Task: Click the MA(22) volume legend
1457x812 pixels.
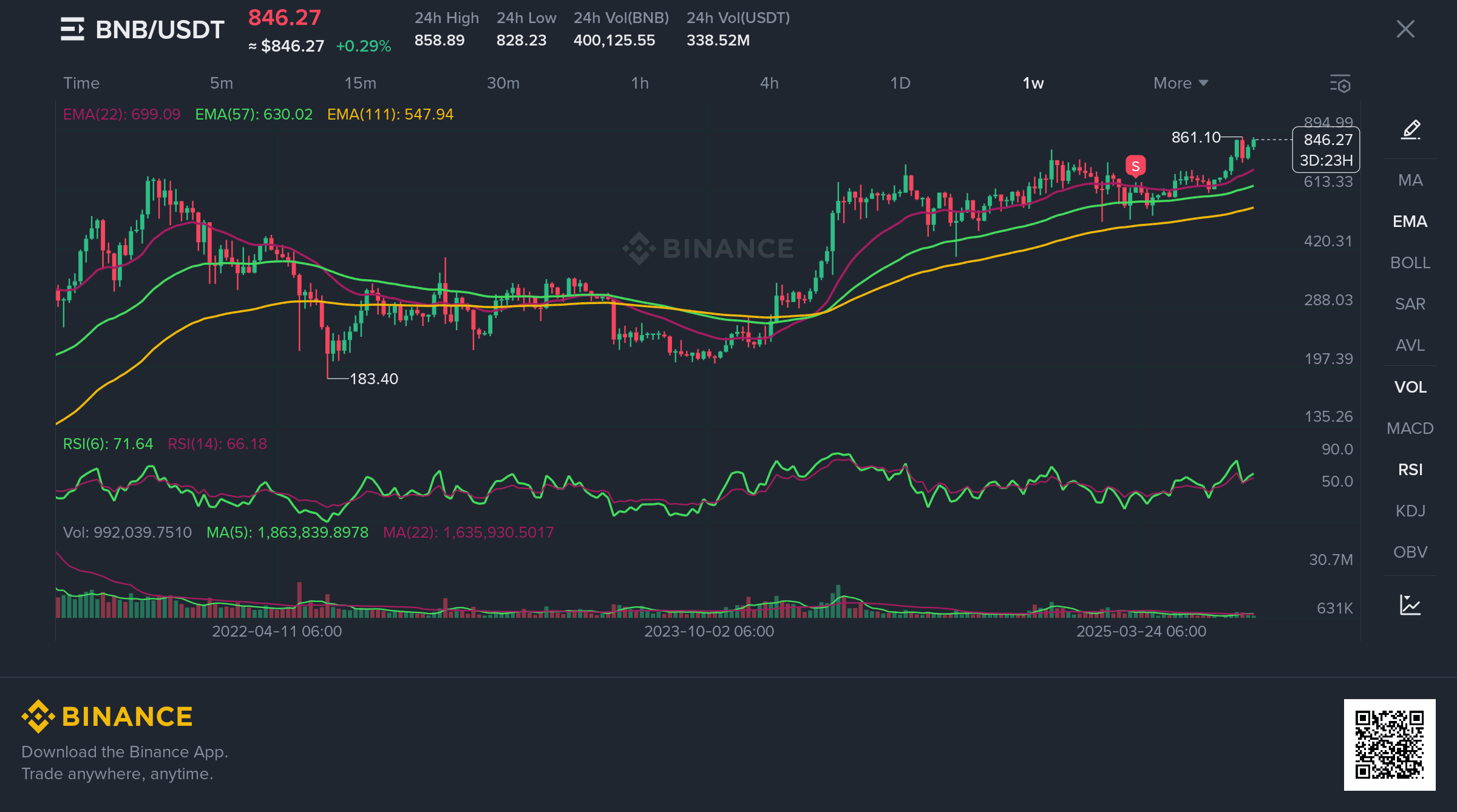Action: 469,532
